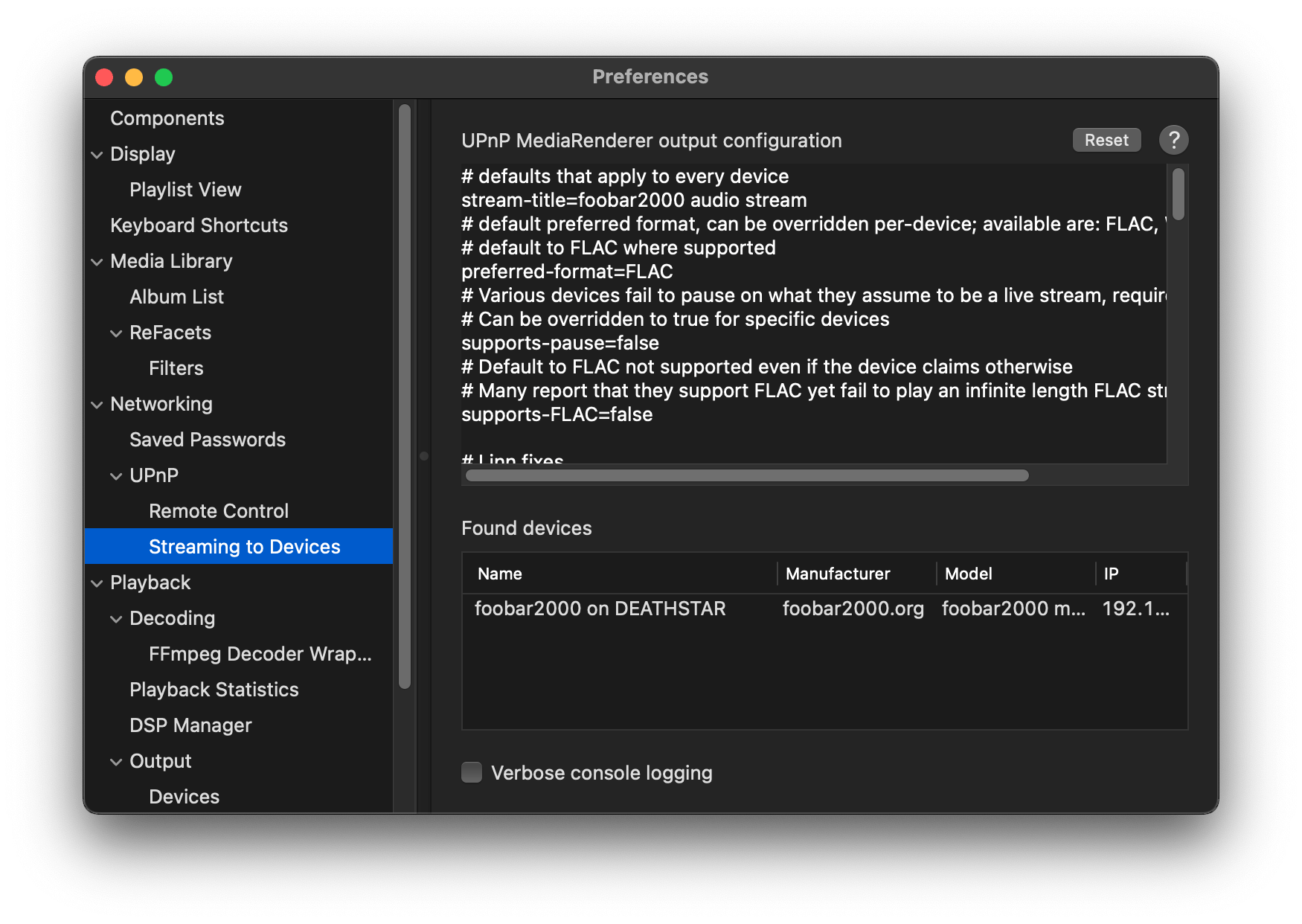Image resolution: width=1302 pixels, height=924 pixels.
Task: Open the help question mark button
Action: (1173, 140)
